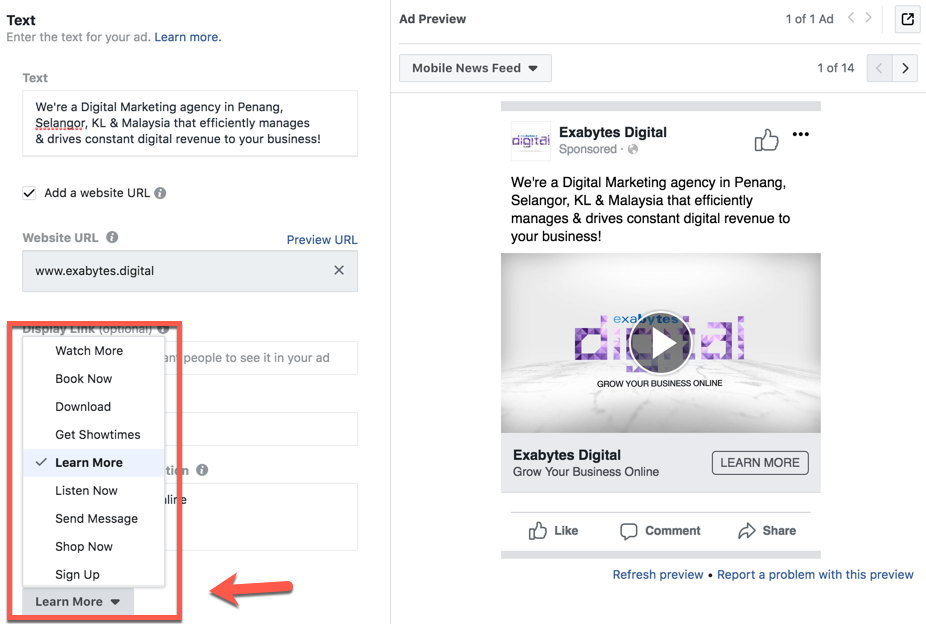Click the Comment button under the ad
The height and width of the screenshot is (624, 926).
[660, 531]
